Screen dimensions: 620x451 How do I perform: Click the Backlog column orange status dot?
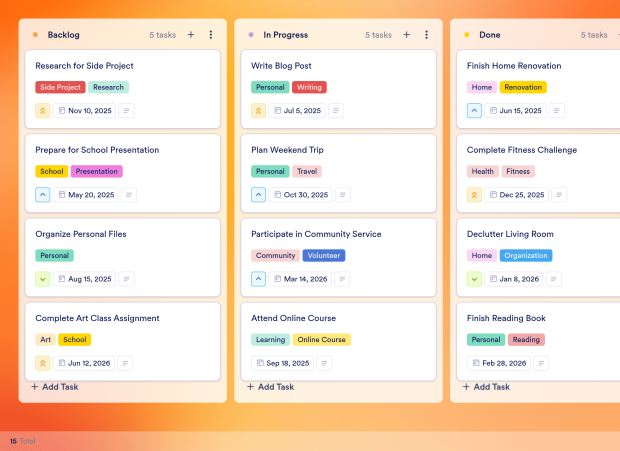pos(35,35)
